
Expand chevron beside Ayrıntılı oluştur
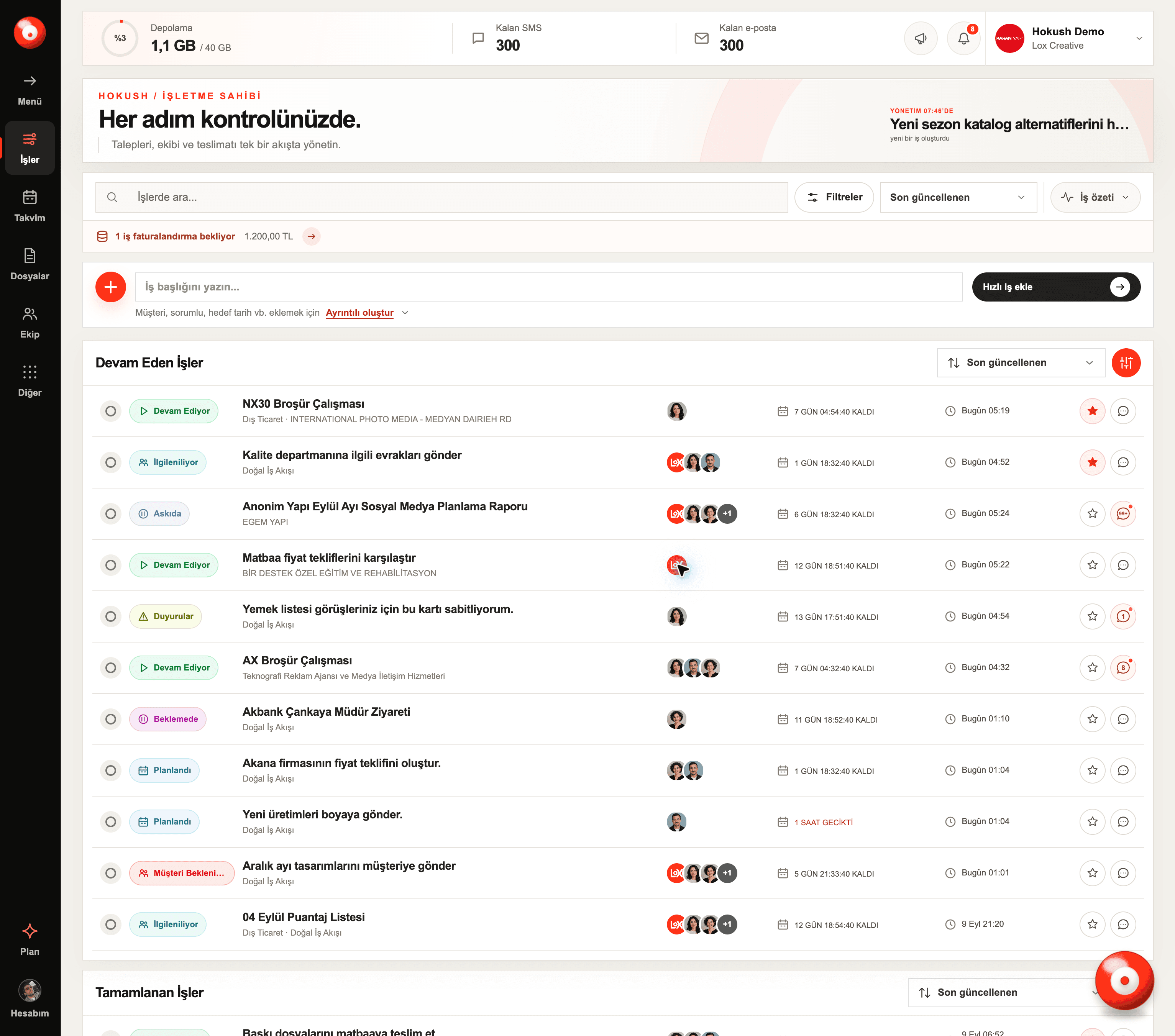click(405, 313)
